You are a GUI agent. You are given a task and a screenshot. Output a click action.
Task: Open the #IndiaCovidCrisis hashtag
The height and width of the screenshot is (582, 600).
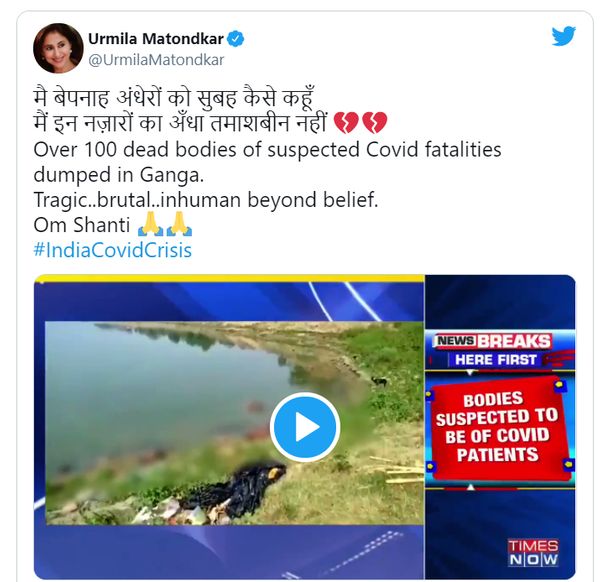[112, 250]
